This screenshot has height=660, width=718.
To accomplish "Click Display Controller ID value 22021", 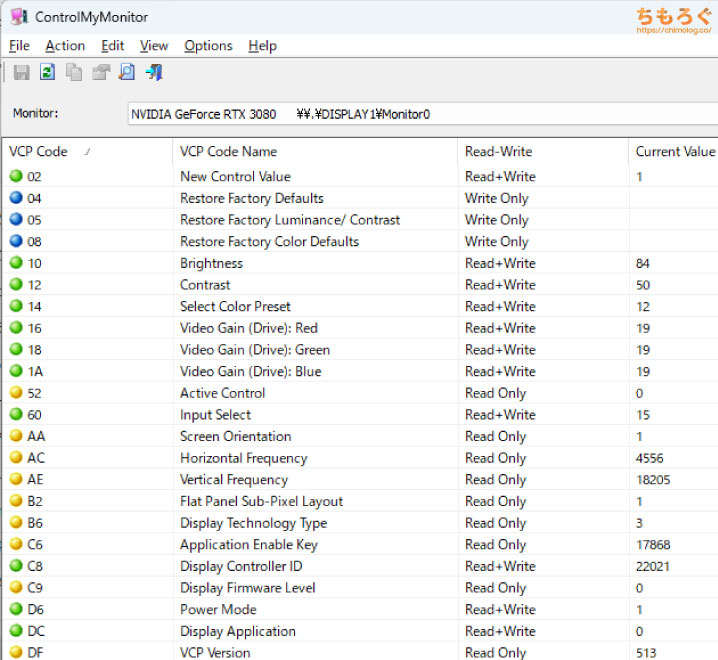I will pyautogui.click(x=653, y=567).
